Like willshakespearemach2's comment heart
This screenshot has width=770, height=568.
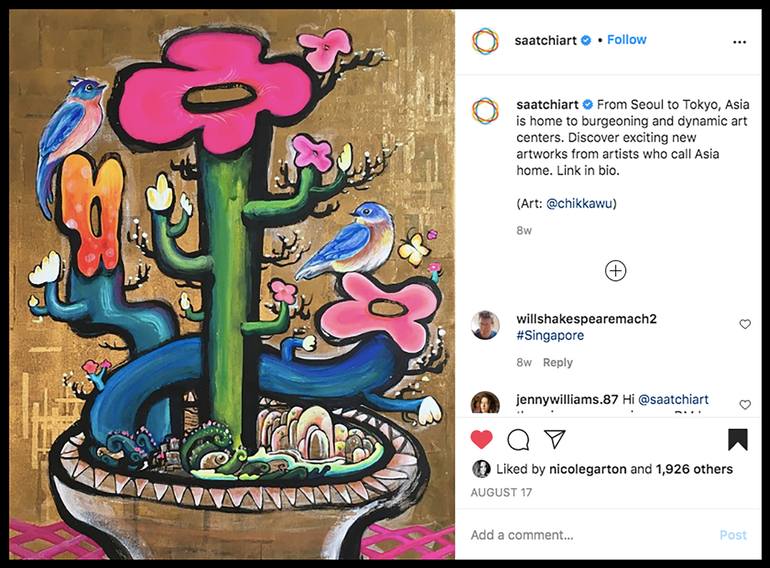(x=745, y=324)
